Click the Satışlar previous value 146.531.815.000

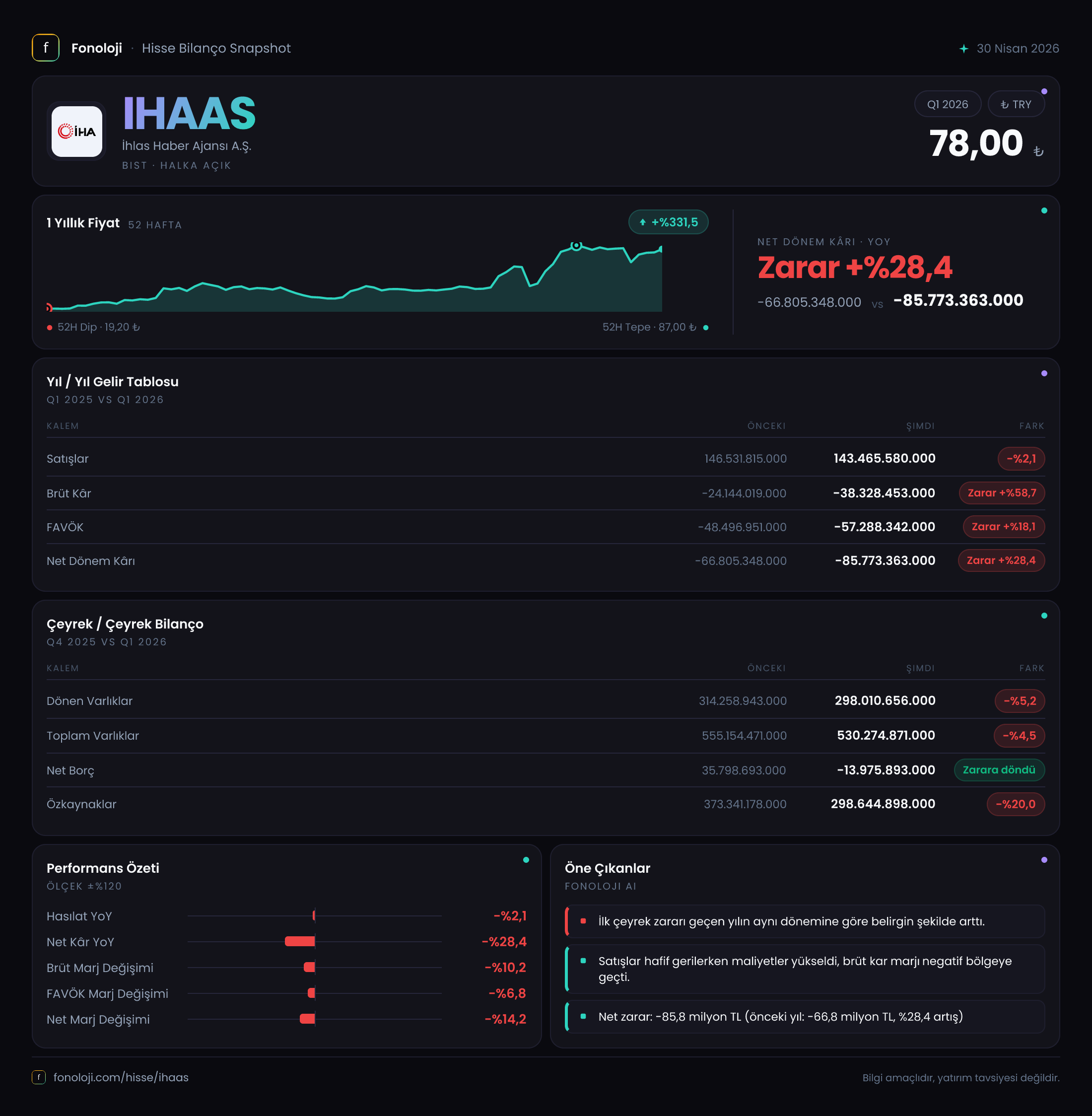745,459
